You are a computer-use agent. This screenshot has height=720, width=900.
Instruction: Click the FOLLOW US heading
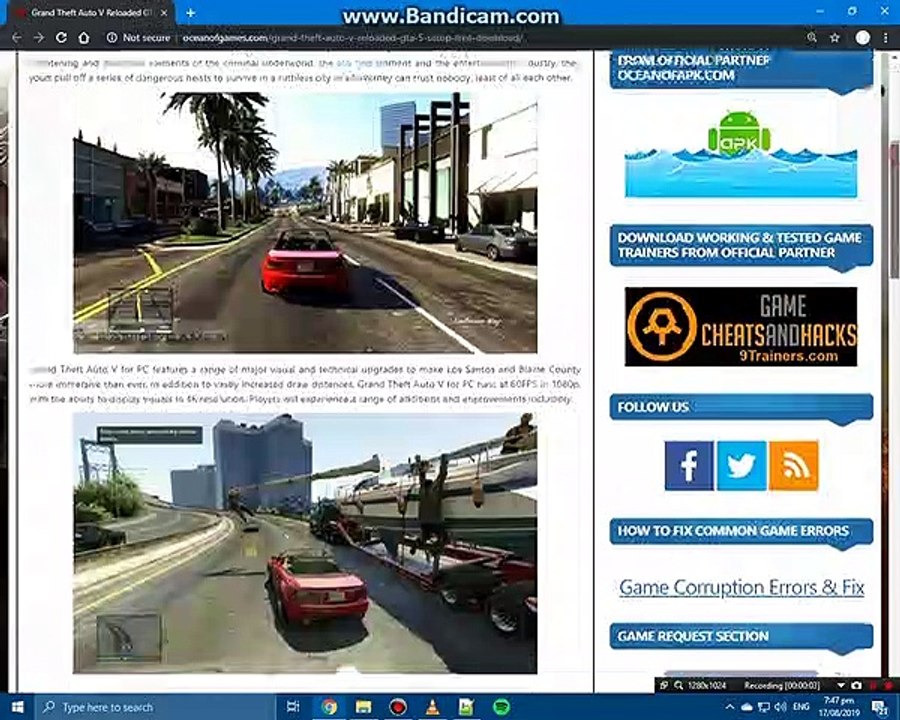click(x=741, y=407)
